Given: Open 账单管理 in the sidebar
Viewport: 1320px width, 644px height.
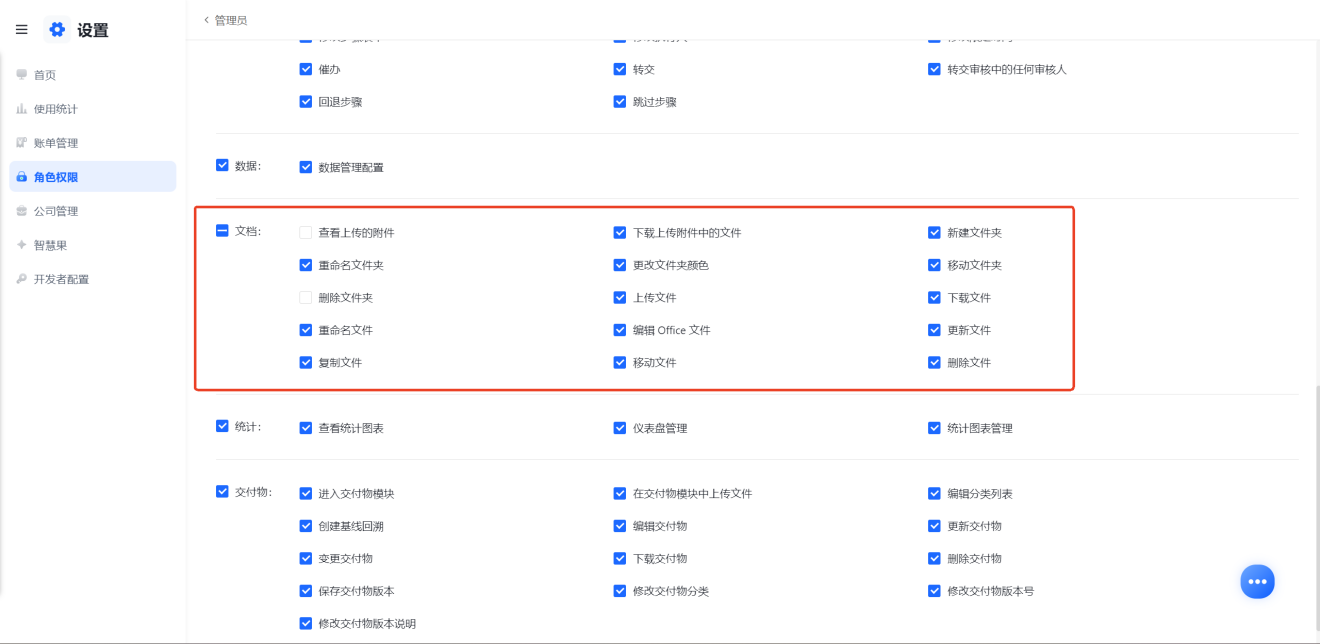Looking at the screenshot, I should coord(93,143).
